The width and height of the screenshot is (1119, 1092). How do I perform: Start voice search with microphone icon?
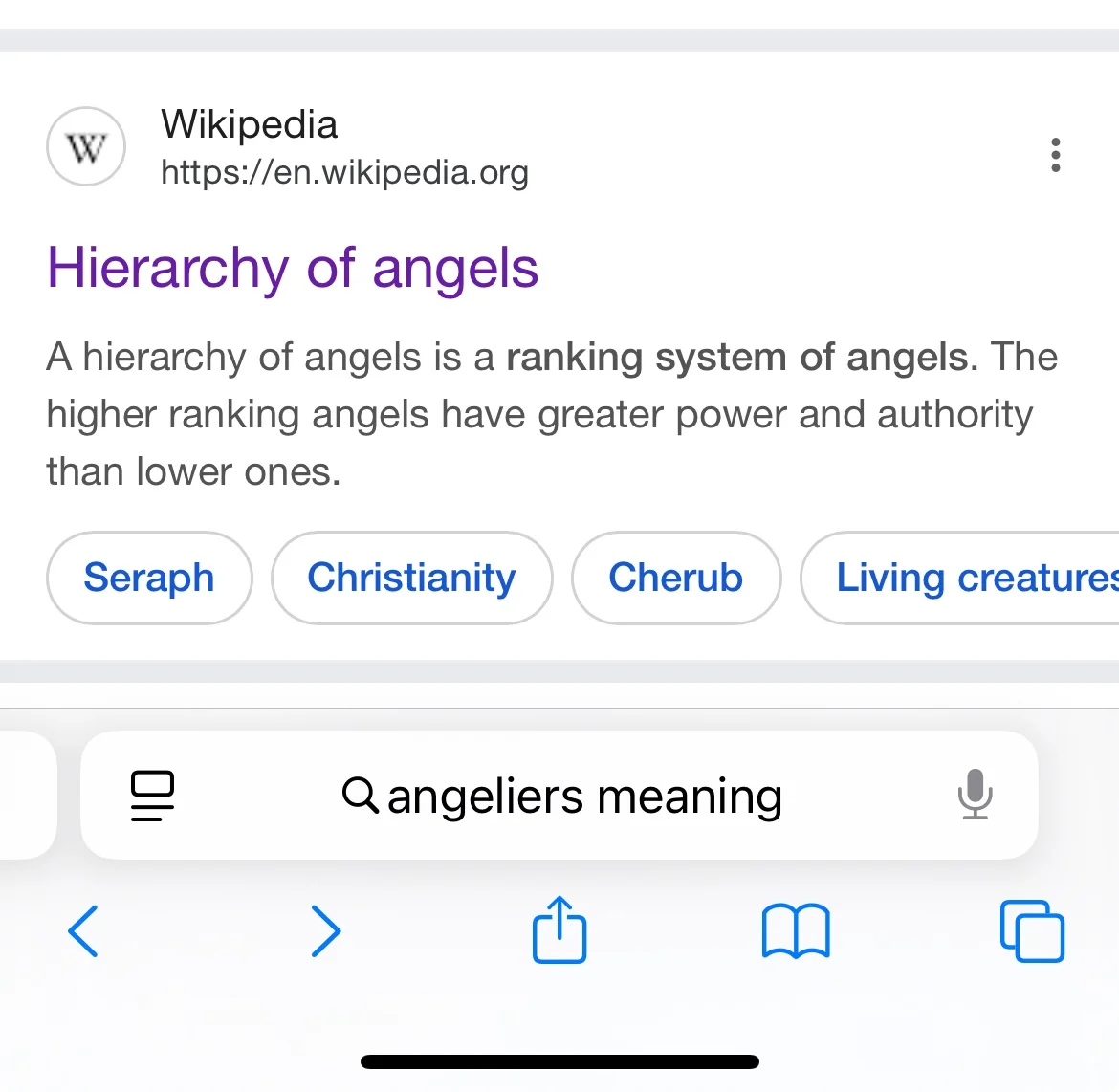975,796
